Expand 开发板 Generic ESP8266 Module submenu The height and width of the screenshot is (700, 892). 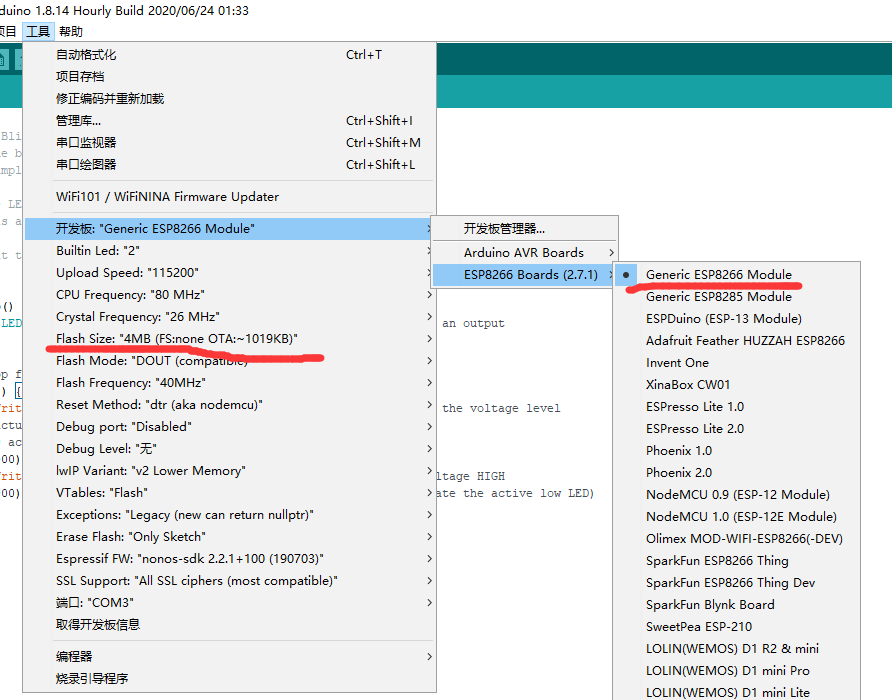pyautogui.click(x=230, y=229)
